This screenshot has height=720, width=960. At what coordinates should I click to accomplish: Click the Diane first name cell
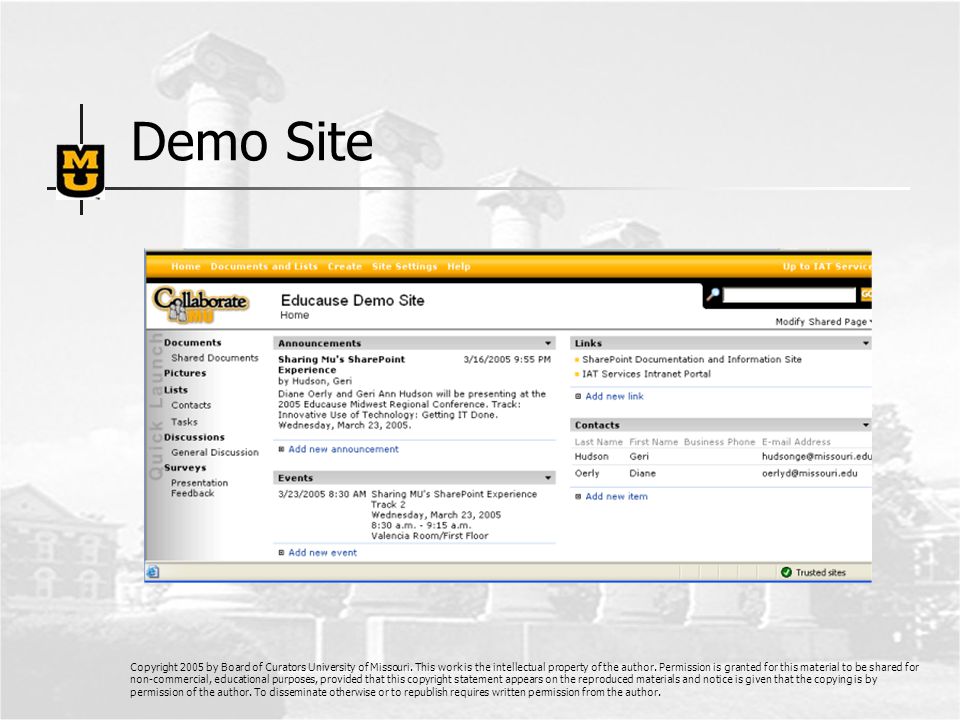click(642, 473)
